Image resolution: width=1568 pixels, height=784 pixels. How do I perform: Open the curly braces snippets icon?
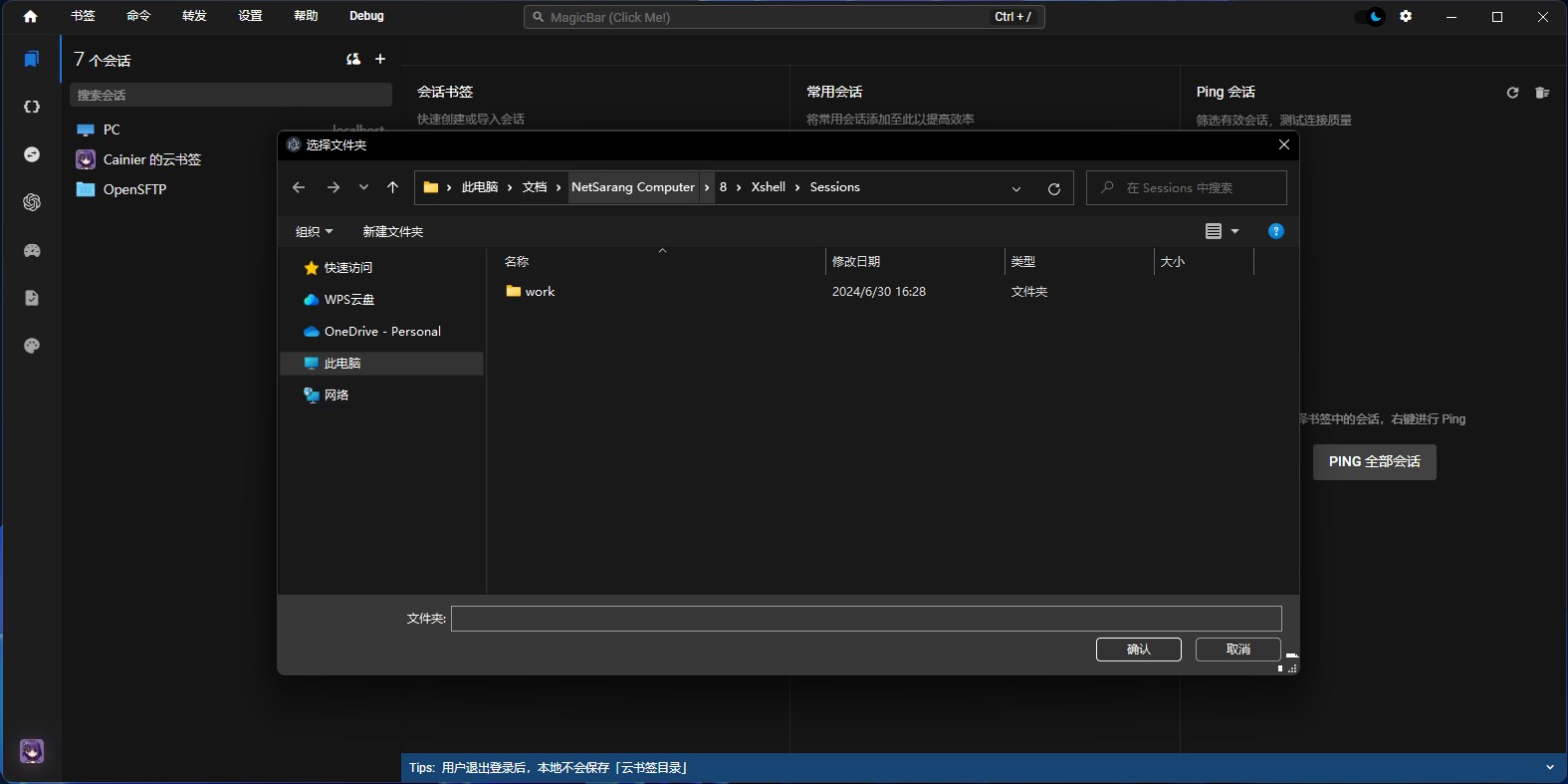tap(32, 107)
